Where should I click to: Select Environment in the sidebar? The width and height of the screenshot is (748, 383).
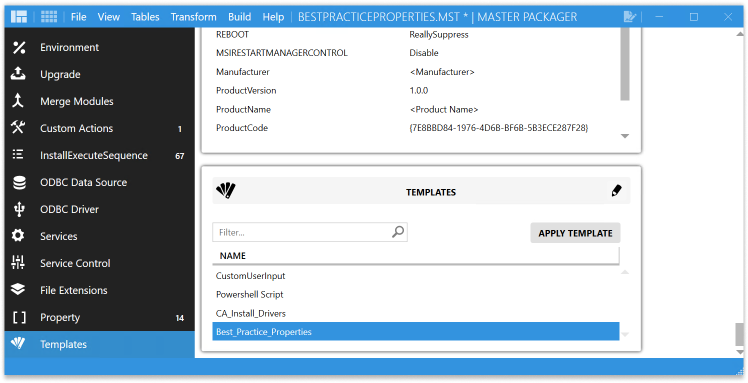(100, 47)
